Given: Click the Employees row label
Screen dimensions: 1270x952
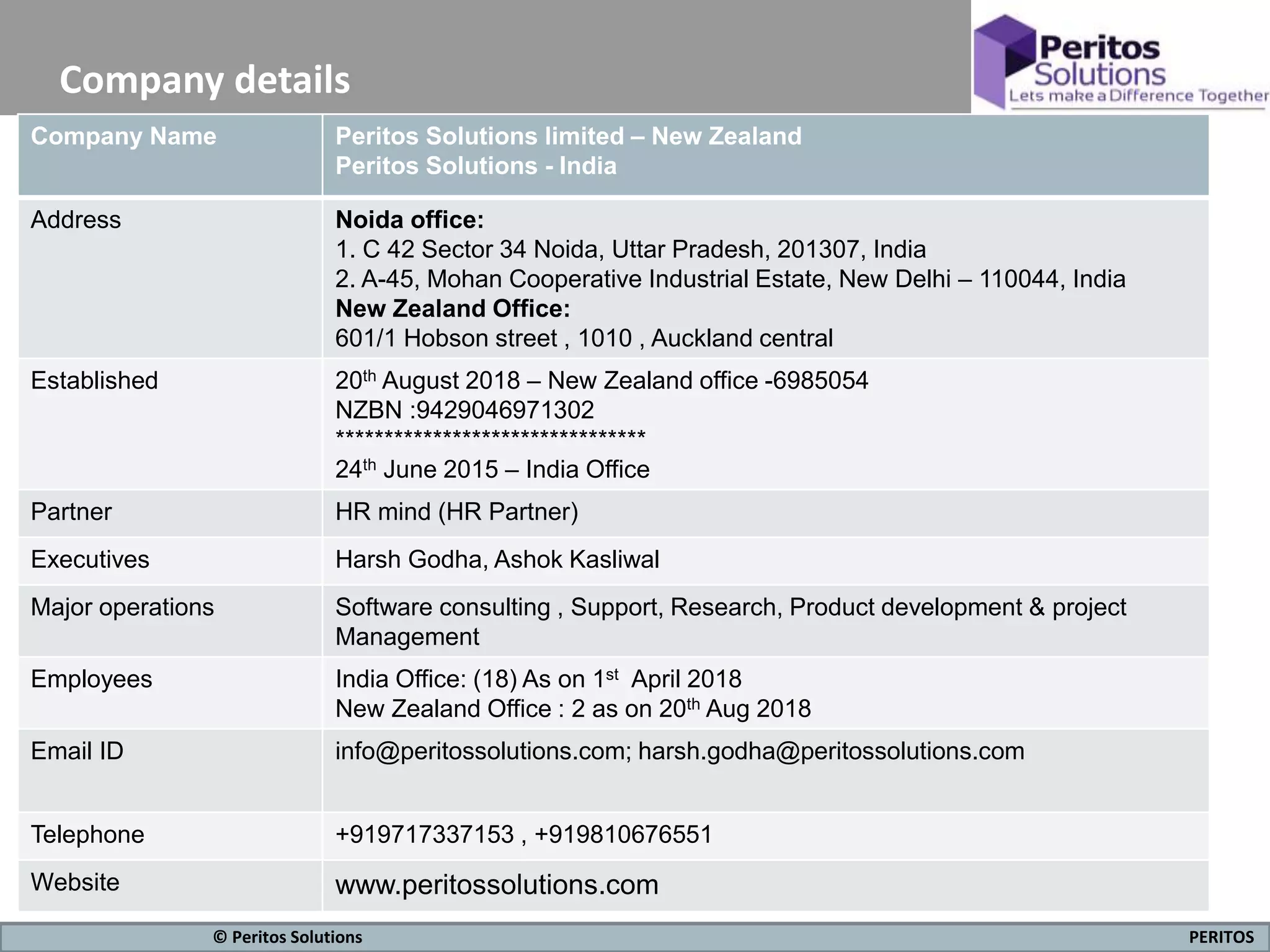Looking at the screenshot, I should [91, 679].
